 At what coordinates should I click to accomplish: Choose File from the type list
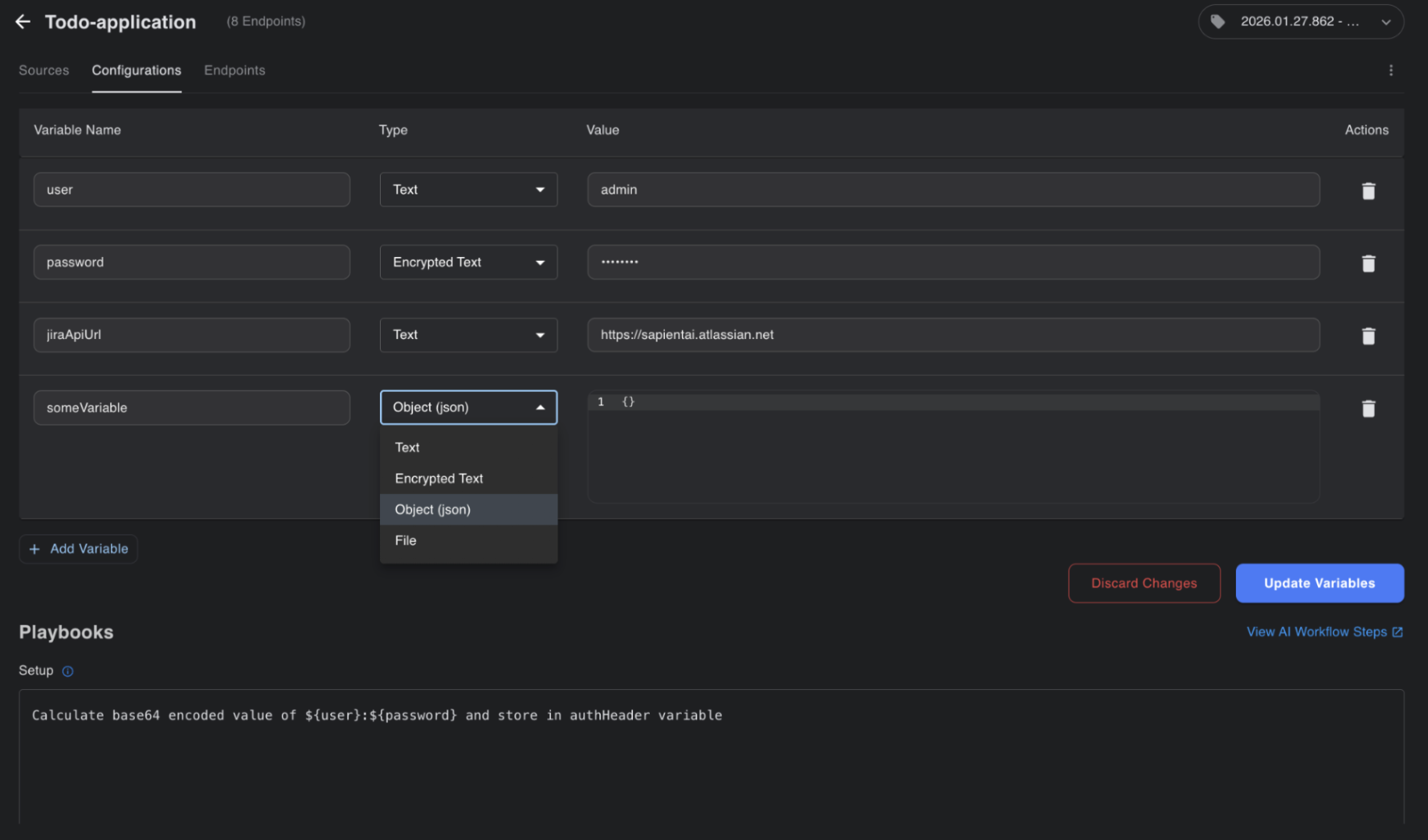pos(406,540)
